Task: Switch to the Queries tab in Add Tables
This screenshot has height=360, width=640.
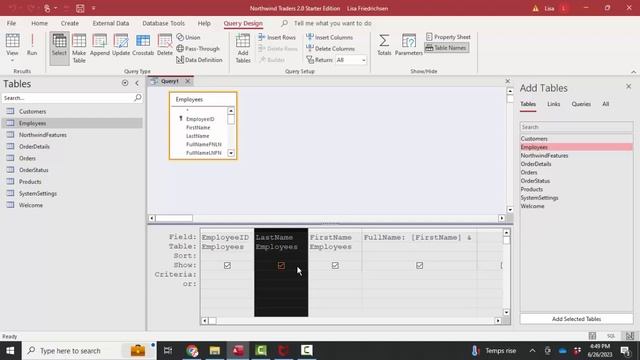Action: pos(581,104)
